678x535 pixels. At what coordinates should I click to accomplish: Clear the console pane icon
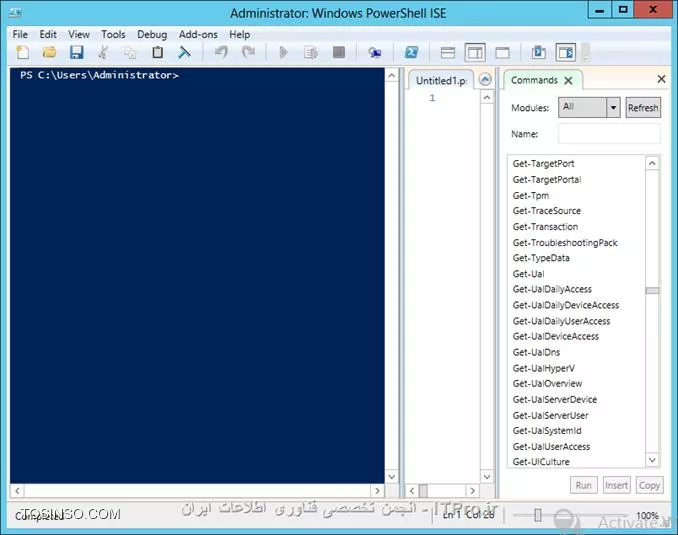(184, 52)
